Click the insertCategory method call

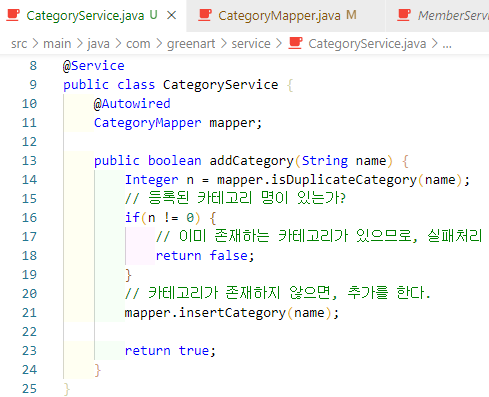(x=232, y=313)
